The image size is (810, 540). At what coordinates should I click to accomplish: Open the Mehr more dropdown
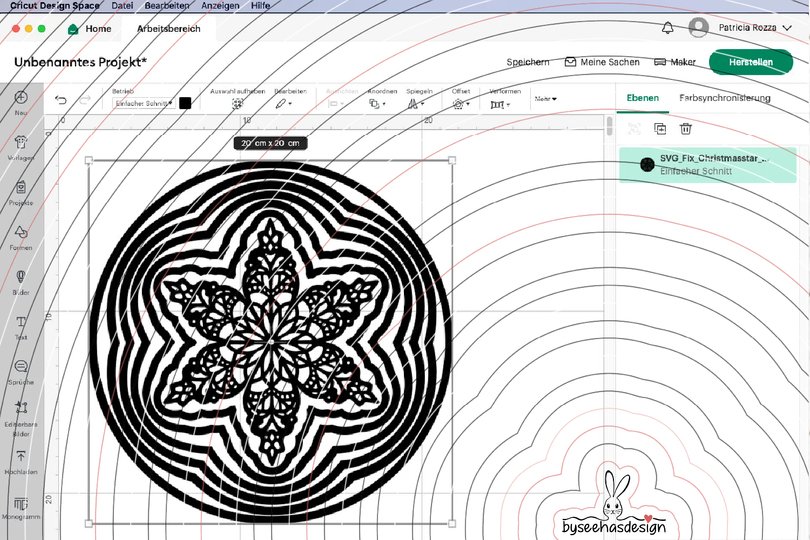546,99
